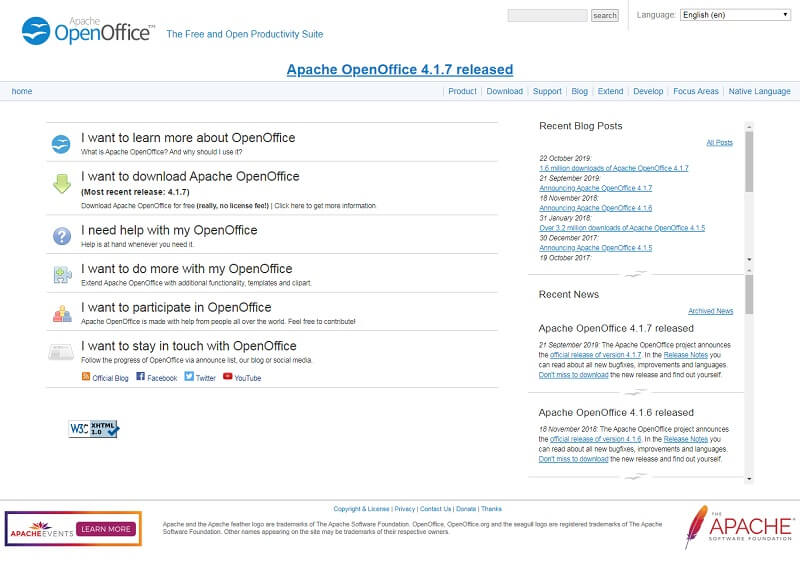Open the Blog menu item
Image resolution: width=800 pixels, height=565 pixels.
580,91
